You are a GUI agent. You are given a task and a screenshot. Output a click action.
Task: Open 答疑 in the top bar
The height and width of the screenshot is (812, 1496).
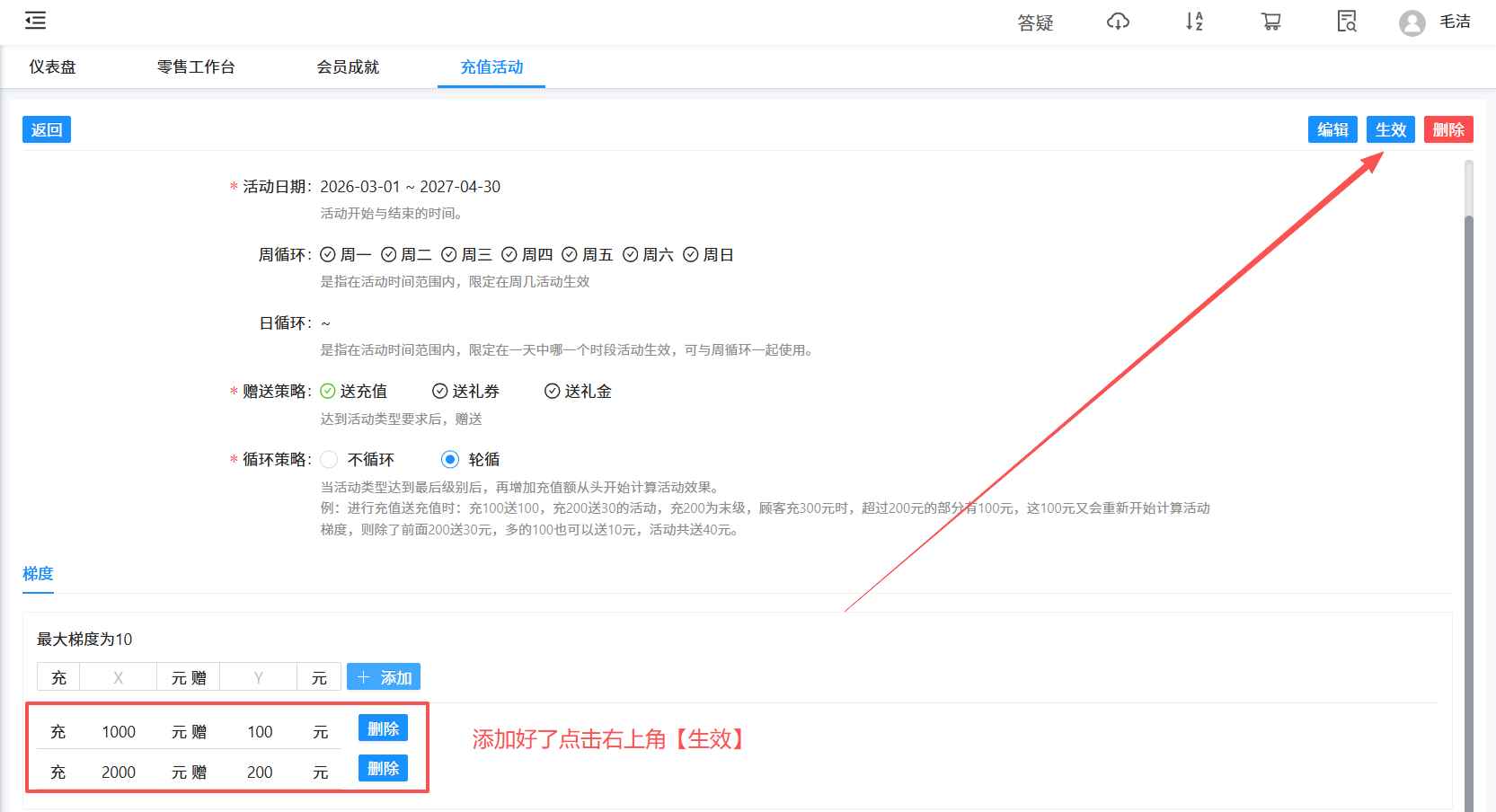(1035, 23)
